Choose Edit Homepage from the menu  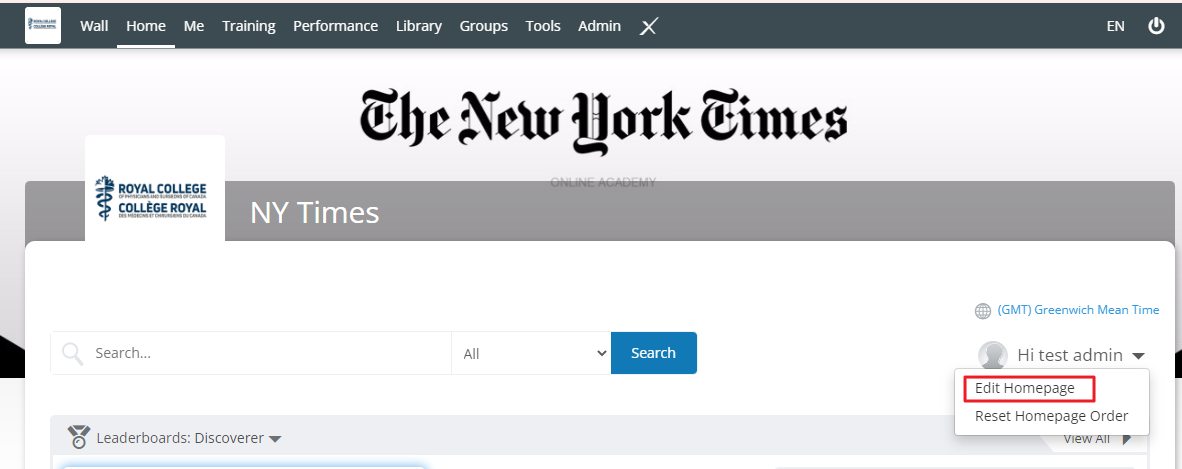click(x=1024, y=388)
